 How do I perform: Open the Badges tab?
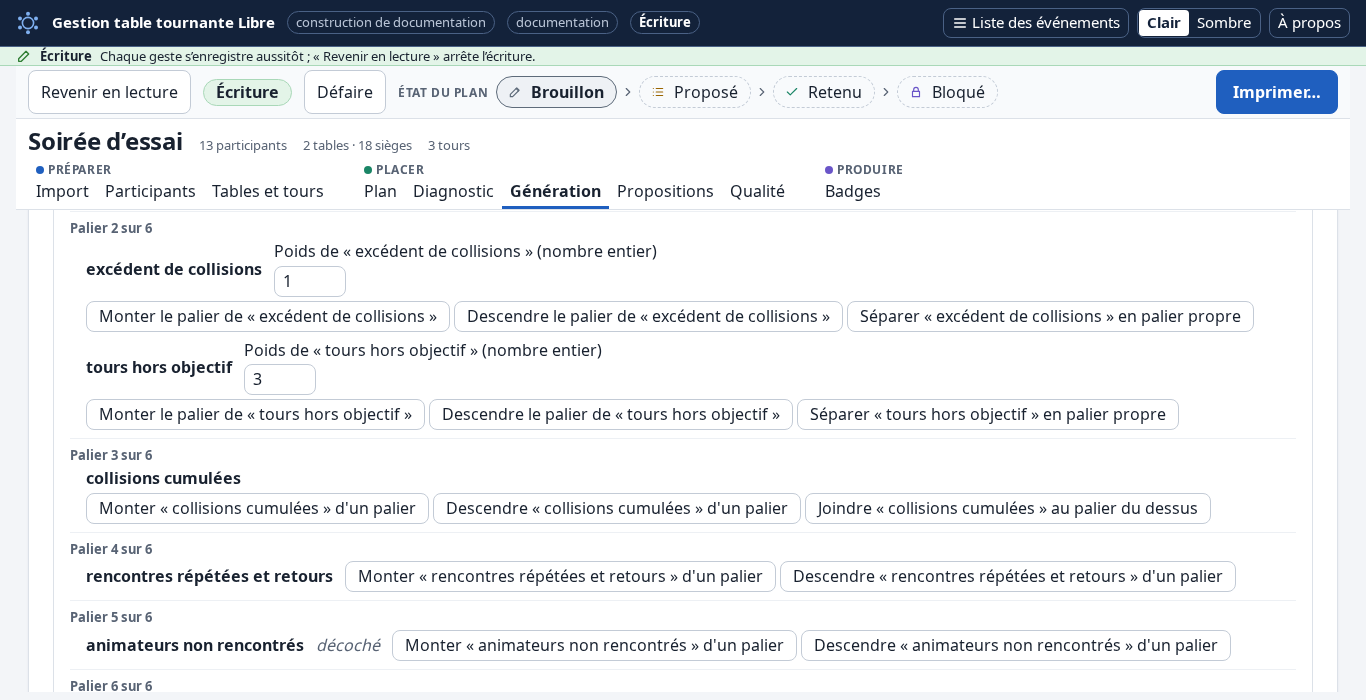coord(853,191)
